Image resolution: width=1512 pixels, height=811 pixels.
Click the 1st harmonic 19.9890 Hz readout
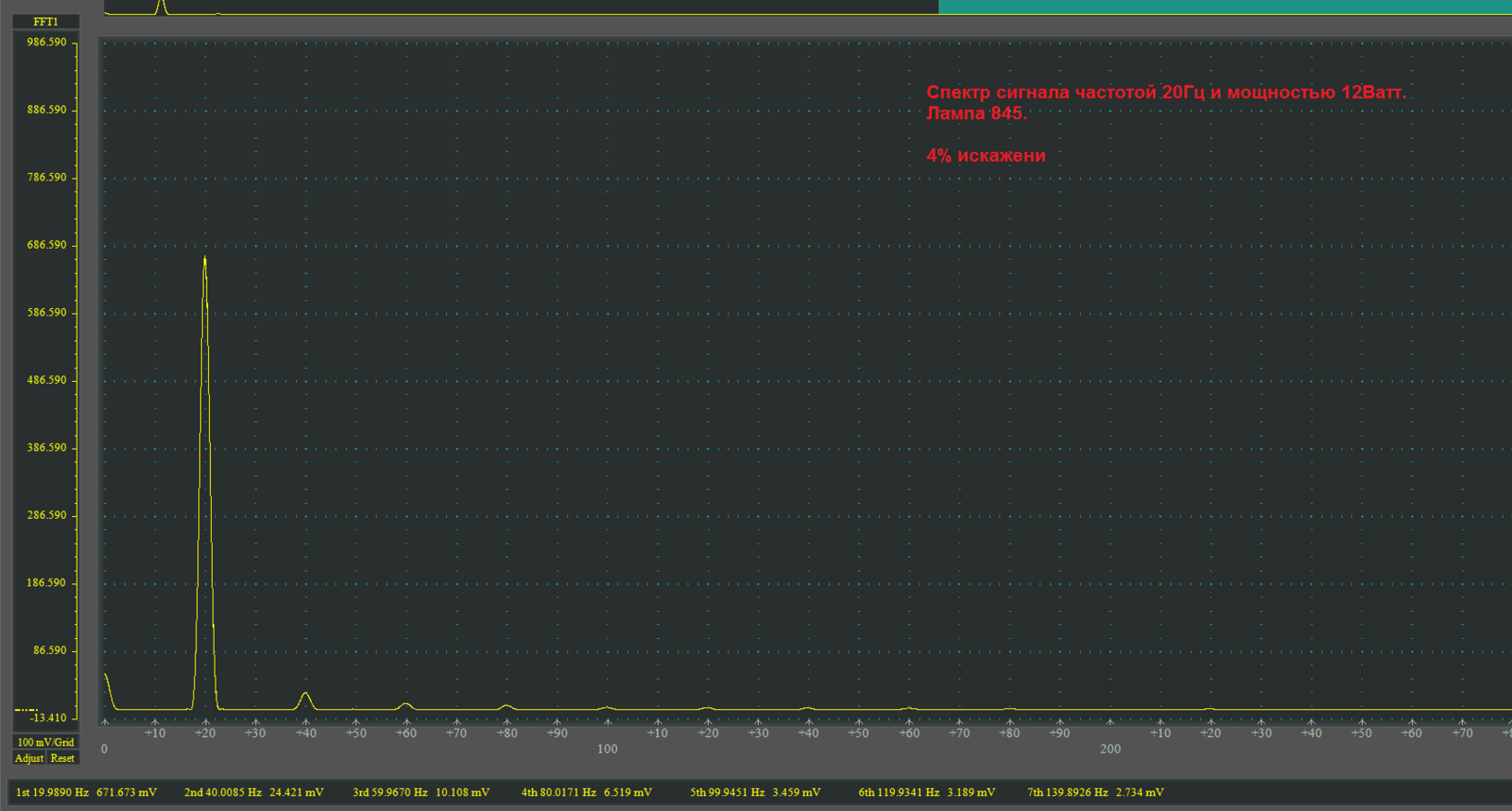coord(86,792)
